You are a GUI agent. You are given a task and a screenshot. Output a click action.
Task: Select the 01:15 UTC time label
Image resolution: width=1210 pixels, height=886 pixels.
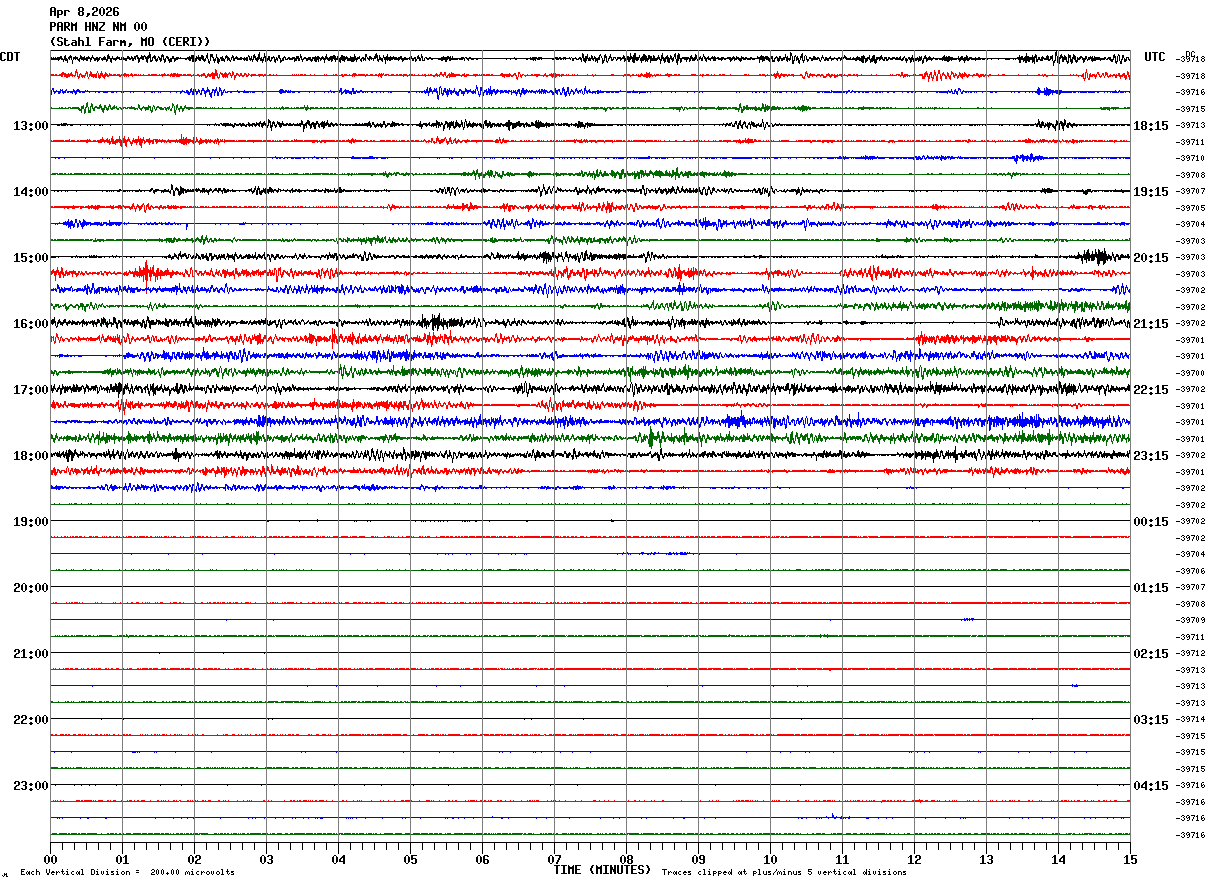coord(1151,588)
